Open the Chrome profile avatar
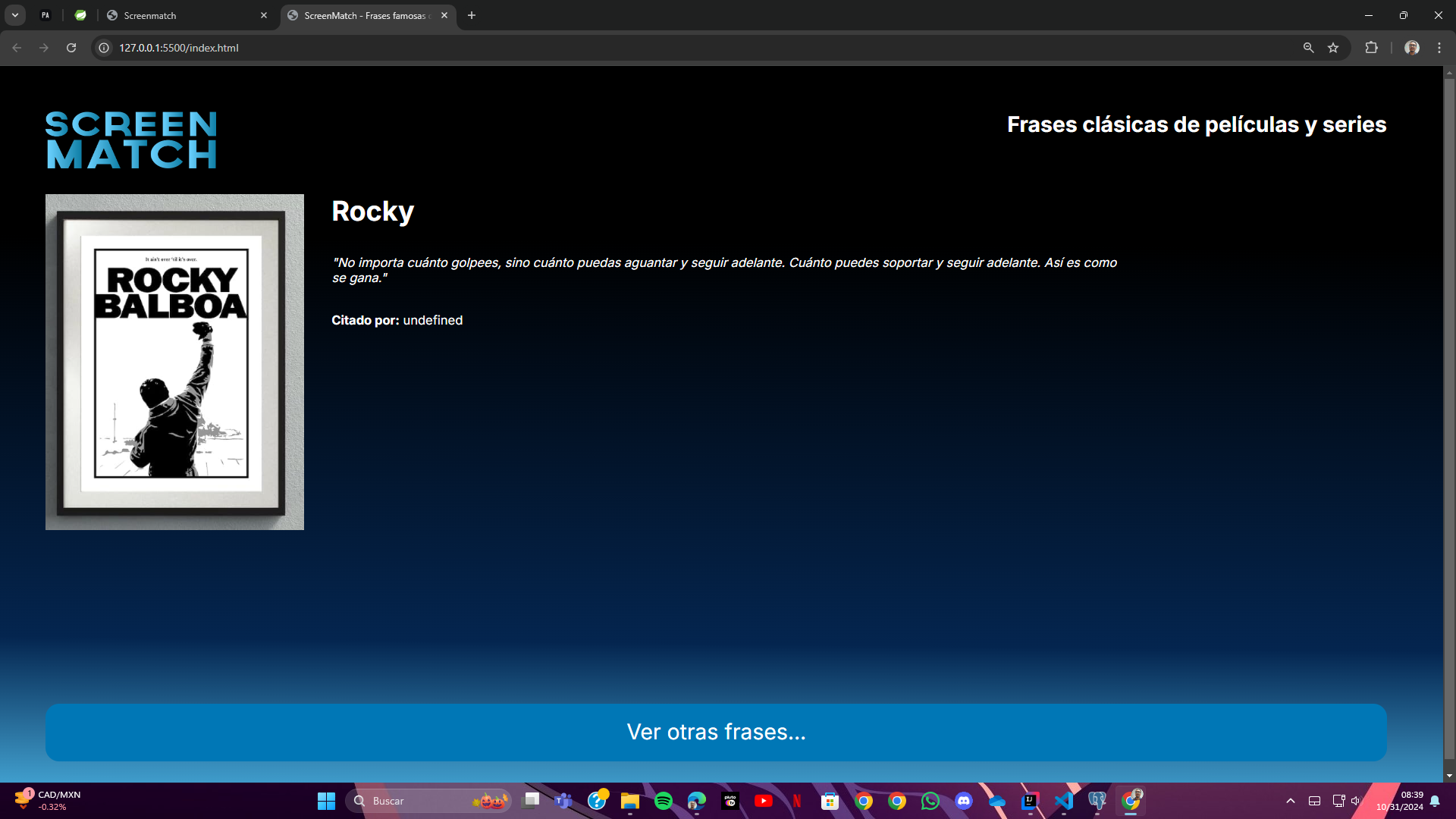1456x819 pixels. [1412, 48]
